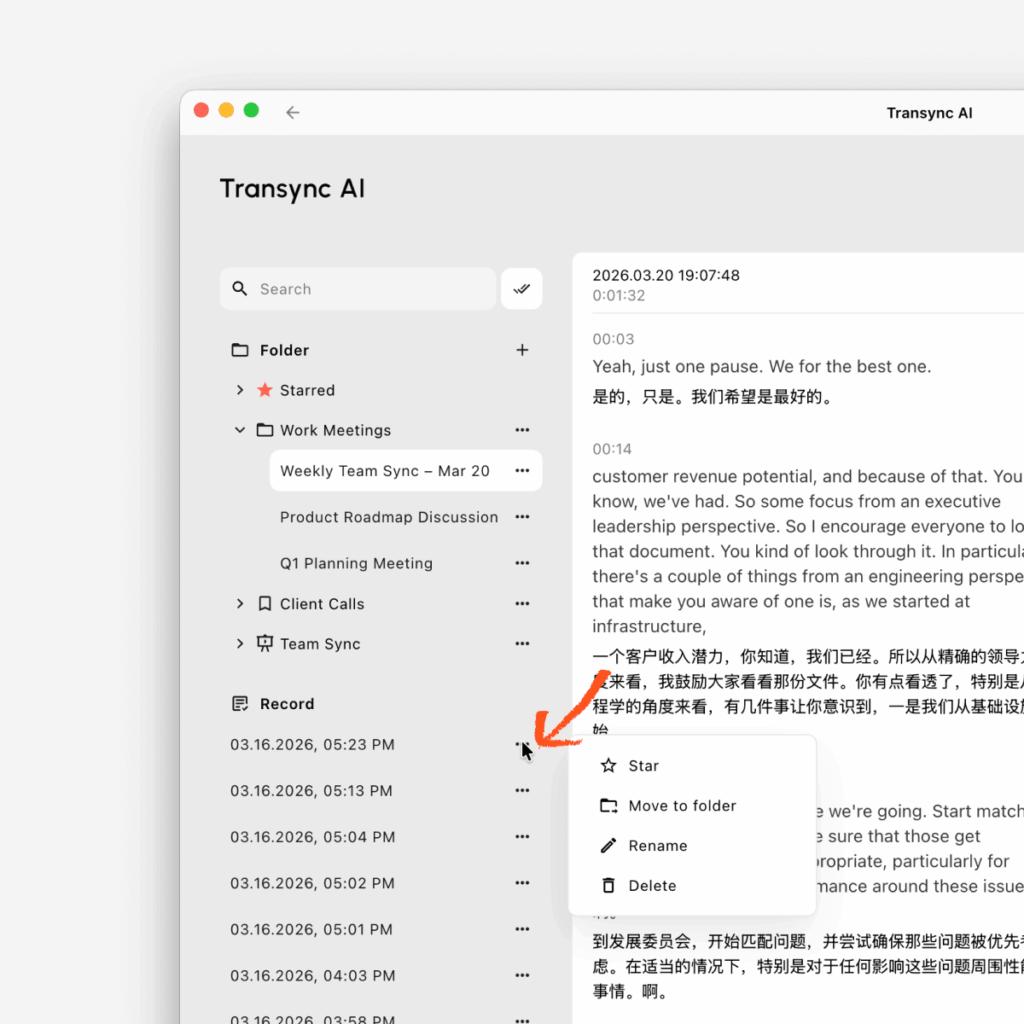Open the ellipsis menu for the 05:13 PM recording
Screen dimensions: 1024x1024
[522, 790]
